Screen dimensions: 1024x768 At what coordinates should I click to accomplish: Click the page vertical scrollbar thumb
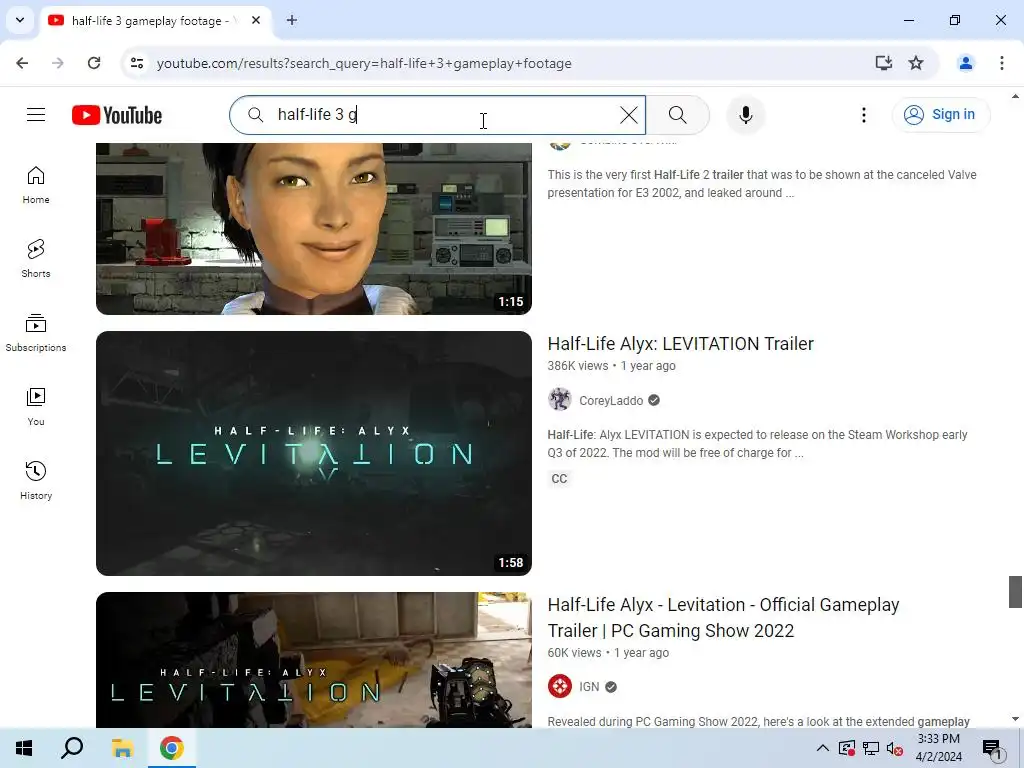pyautogui.click(x=1015, y=592)
